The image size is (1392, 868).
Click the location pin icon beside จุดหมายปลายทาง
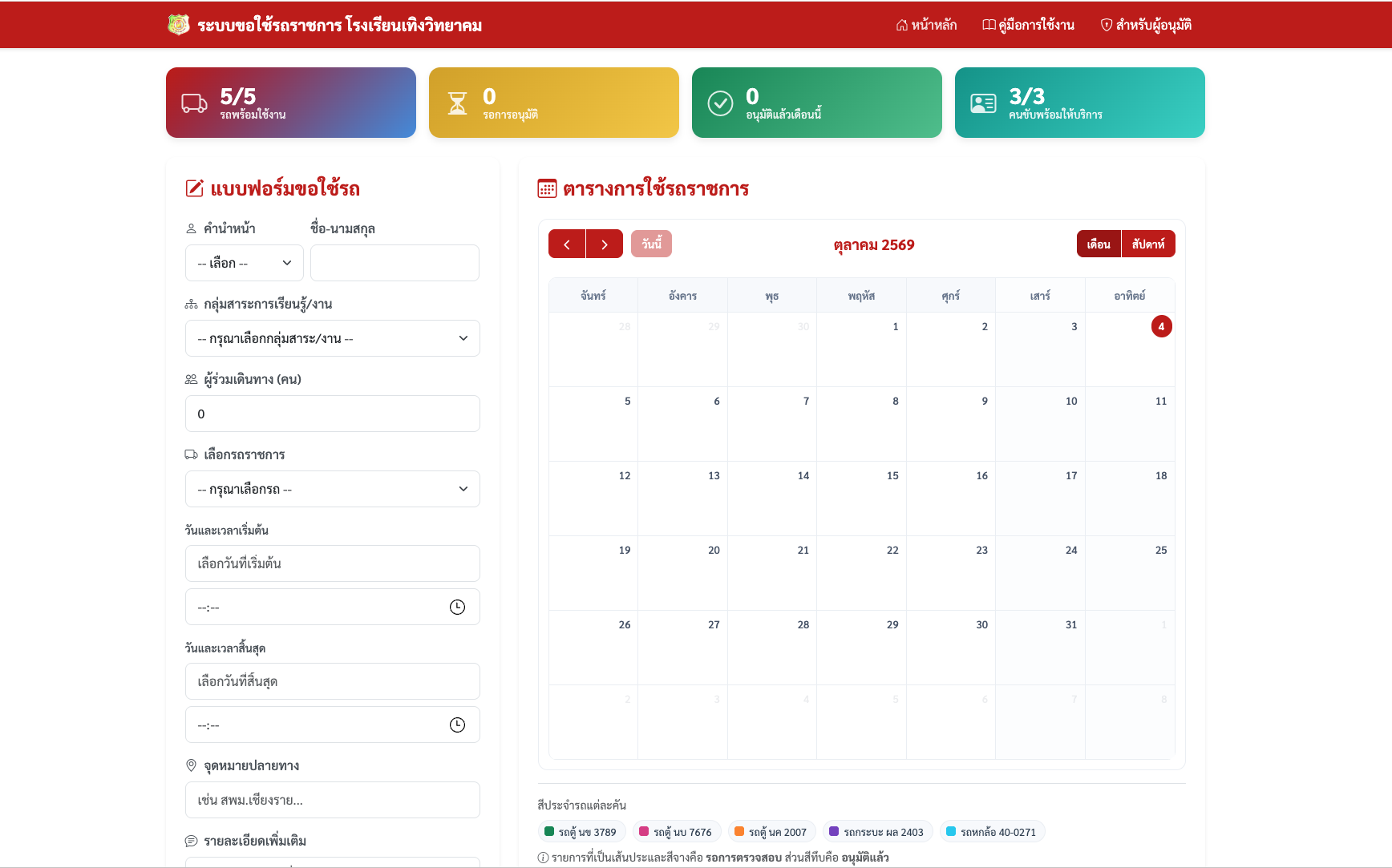point(191,765)
